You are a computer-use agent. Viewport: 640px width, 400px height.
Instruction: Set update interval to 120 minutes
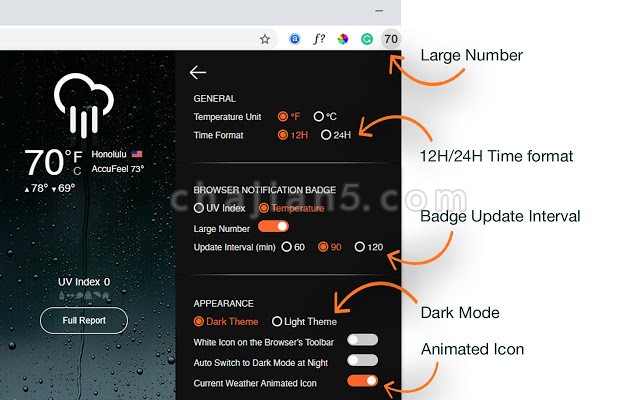click(x=360, y=246)
